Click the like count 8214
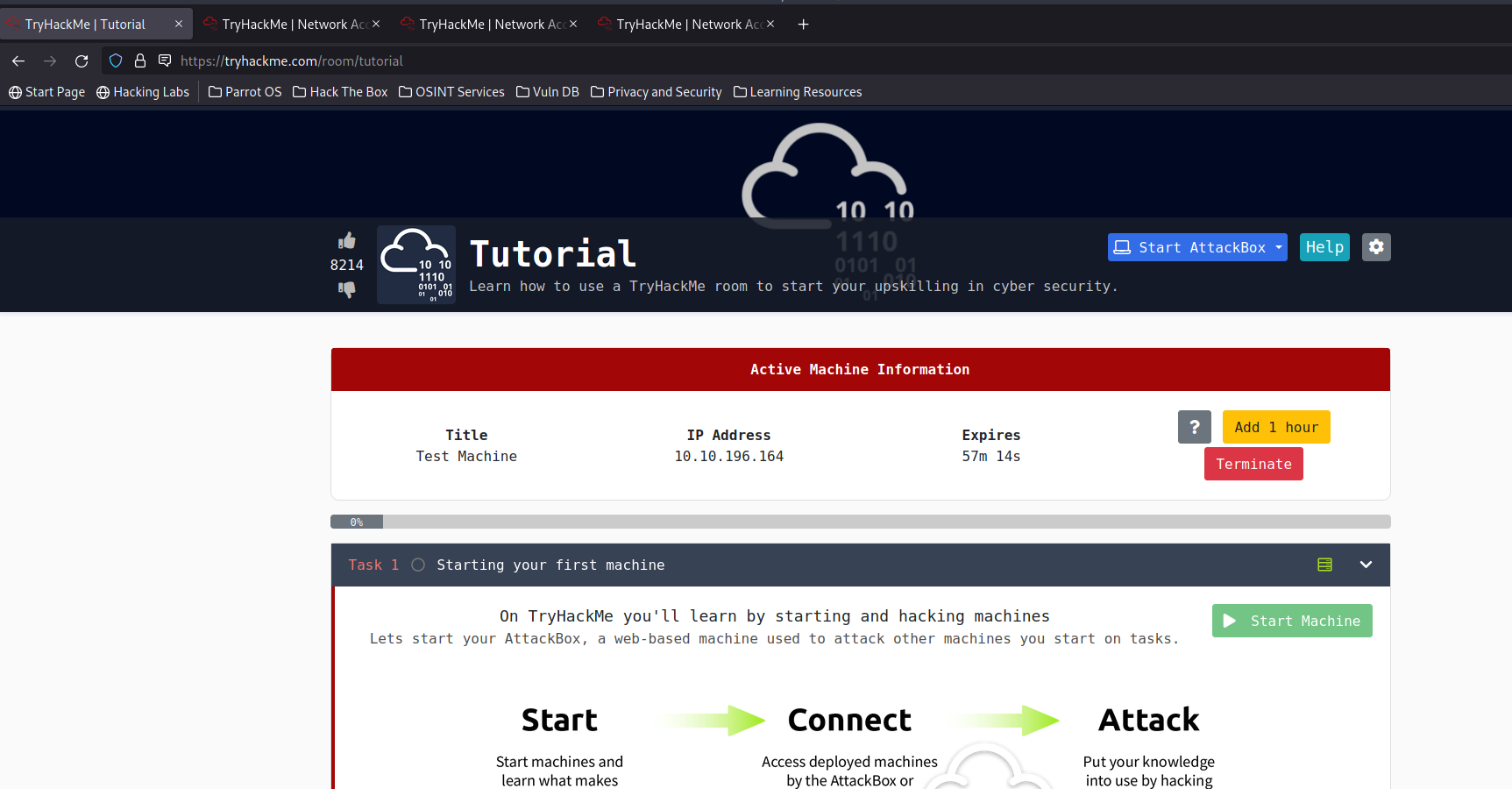1512x789 pixels. click(347, 265)
